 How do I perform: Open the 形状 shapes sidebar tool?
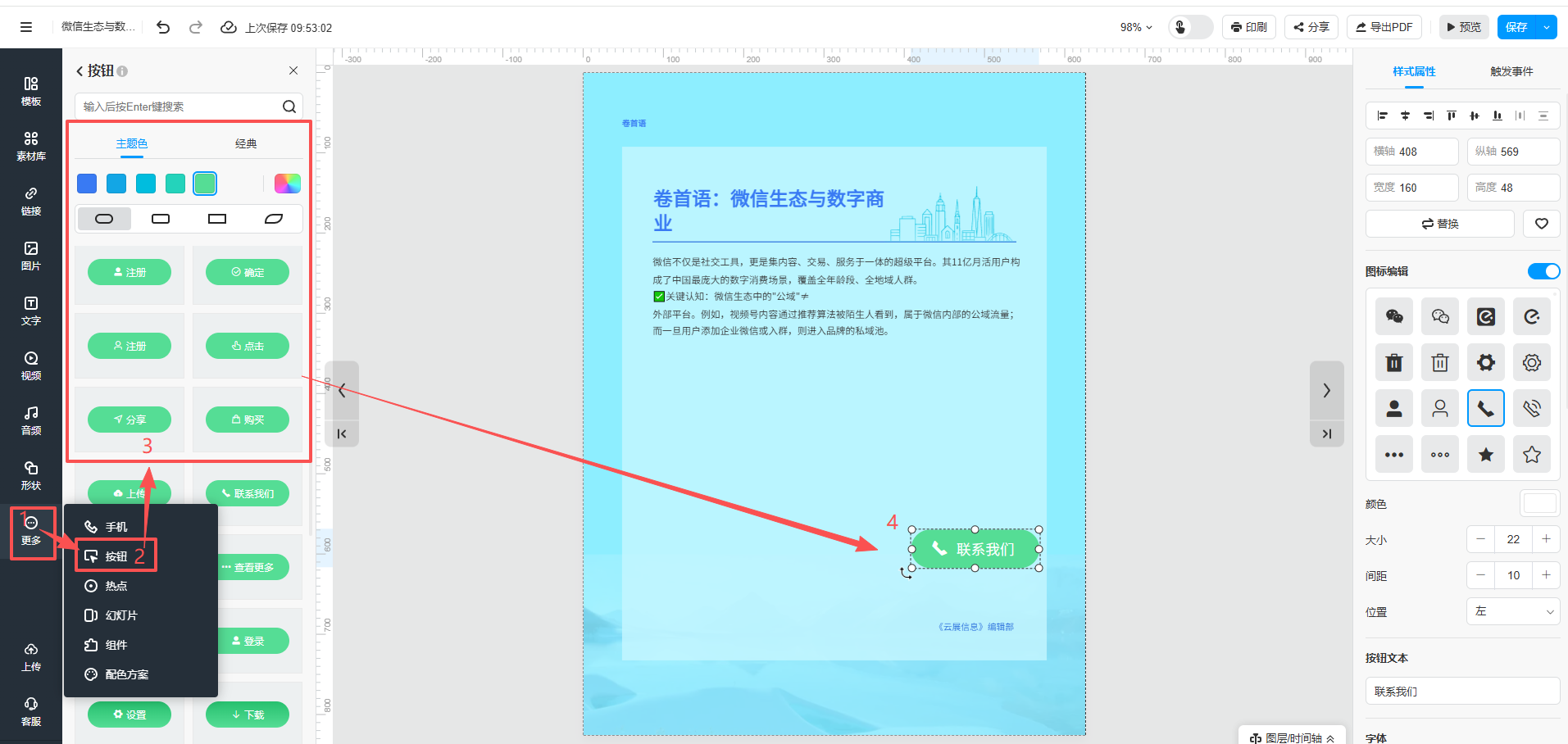coord(31,475)
